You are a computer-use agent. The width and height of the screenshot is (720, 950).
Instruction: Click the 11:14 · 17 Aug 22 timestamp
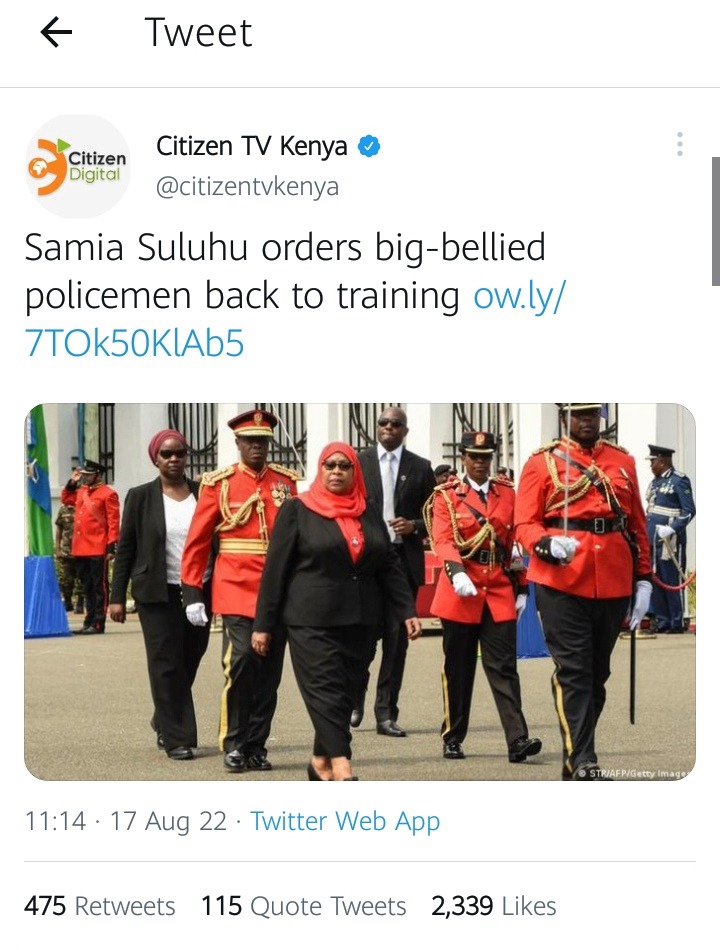[125, 822]
